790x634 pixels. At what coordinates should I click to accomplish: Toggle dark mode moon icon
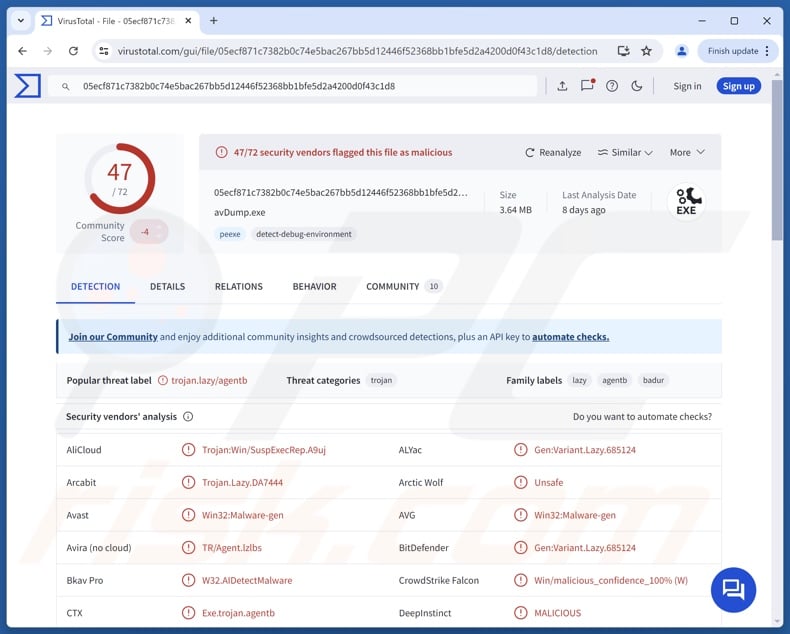click(637, 86)
